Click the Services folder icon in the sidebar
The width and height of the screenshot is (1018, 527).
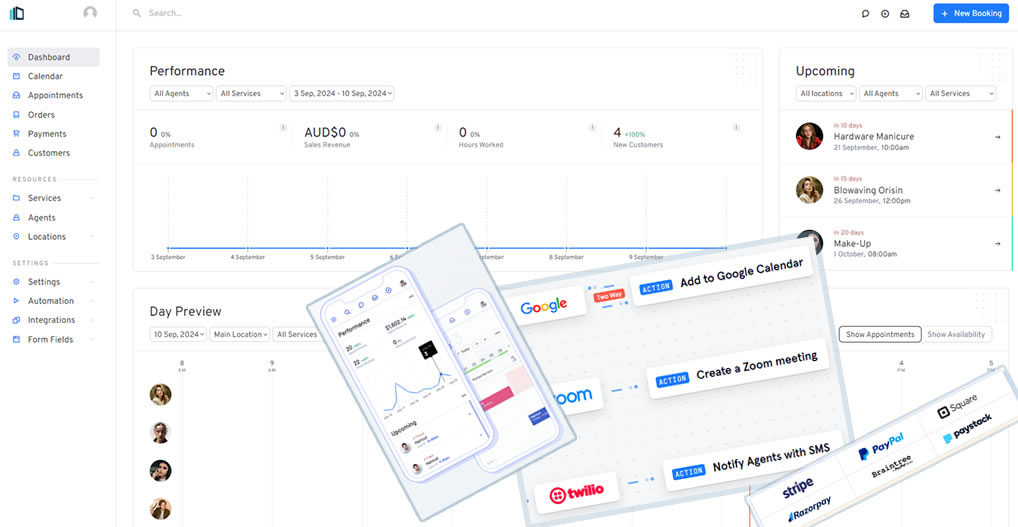click(x=17, y=198)
